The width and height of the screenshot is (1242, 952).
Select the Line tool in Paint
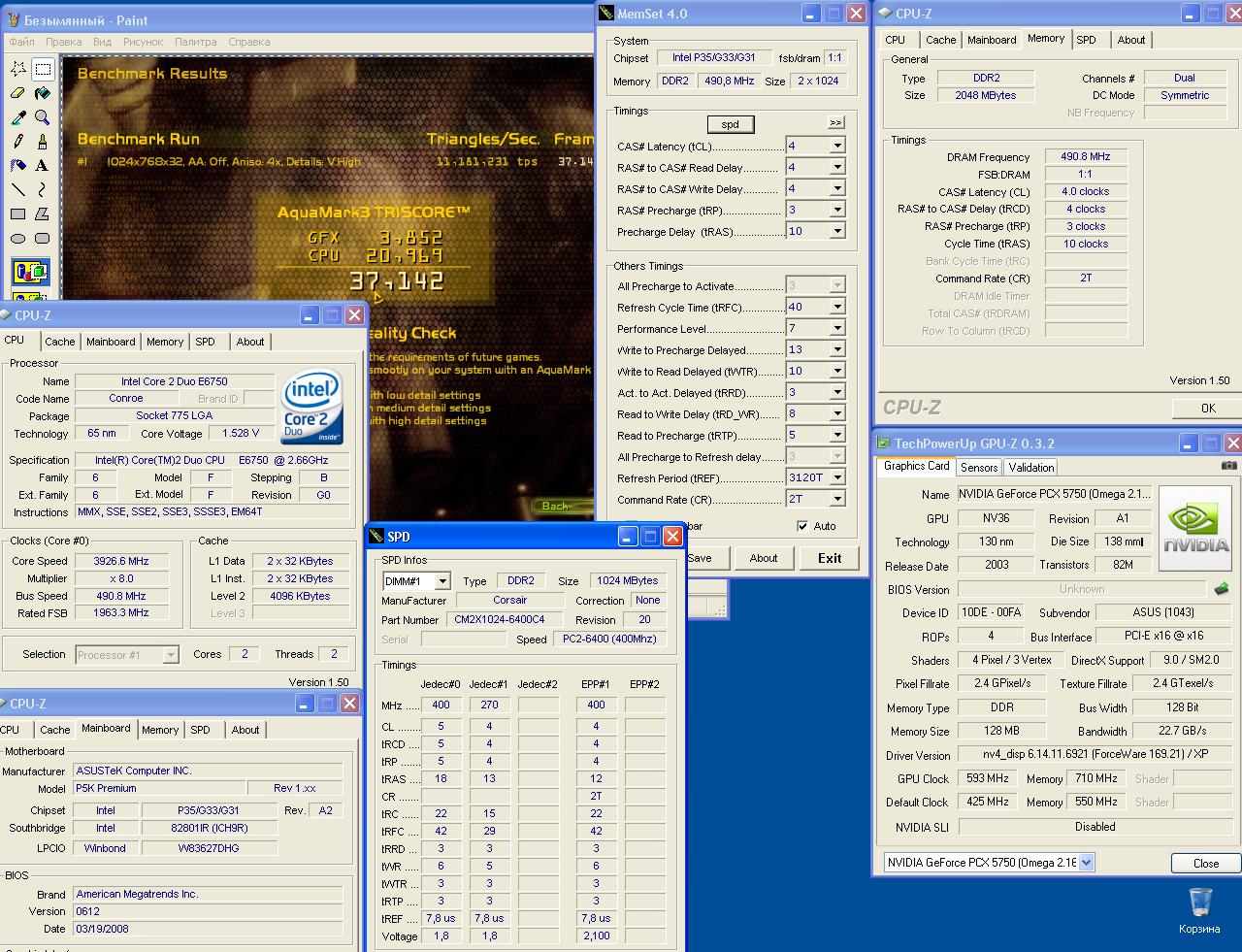point(18,190)
